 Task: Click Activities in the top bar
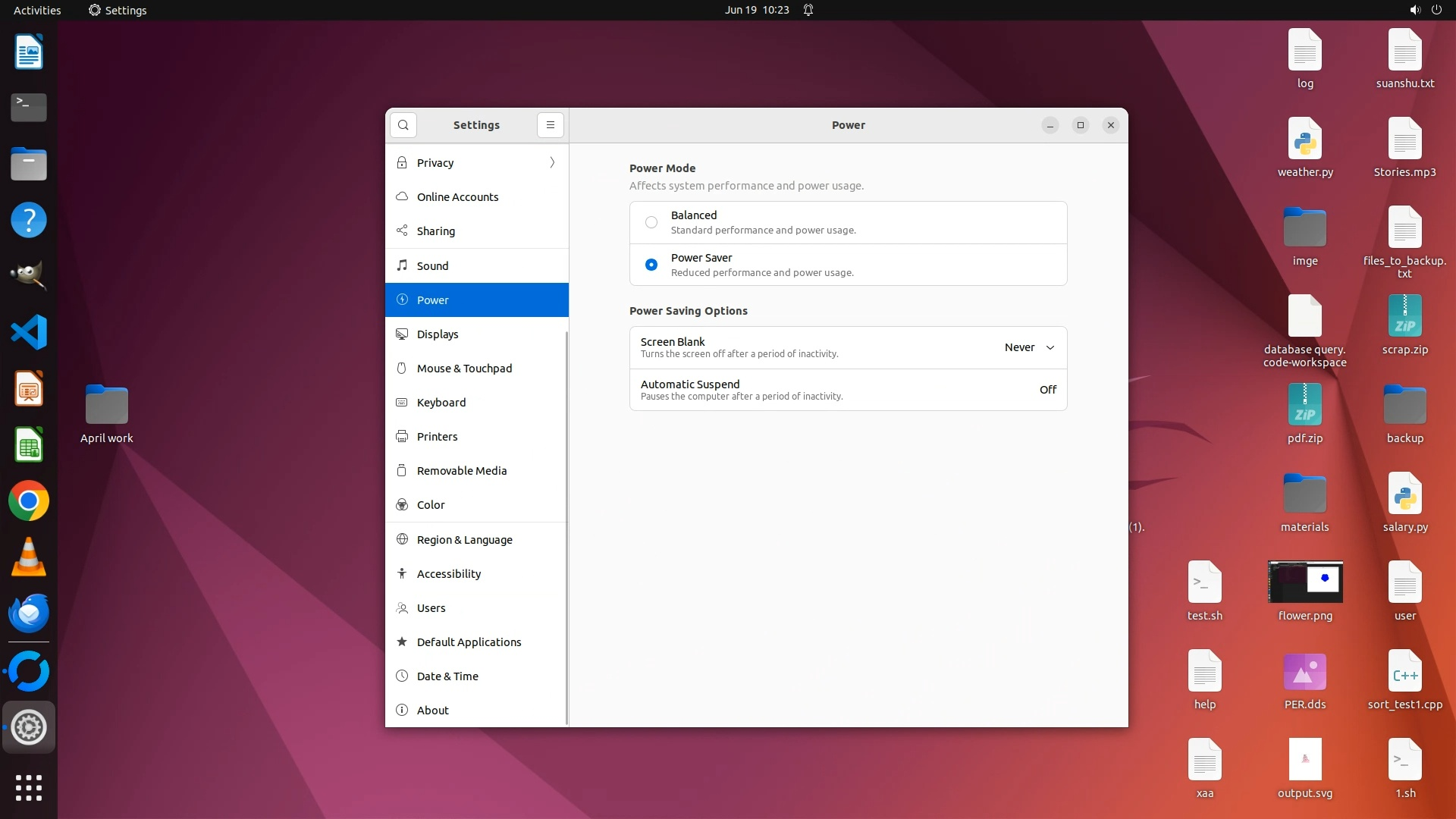[x=37, y=10]
